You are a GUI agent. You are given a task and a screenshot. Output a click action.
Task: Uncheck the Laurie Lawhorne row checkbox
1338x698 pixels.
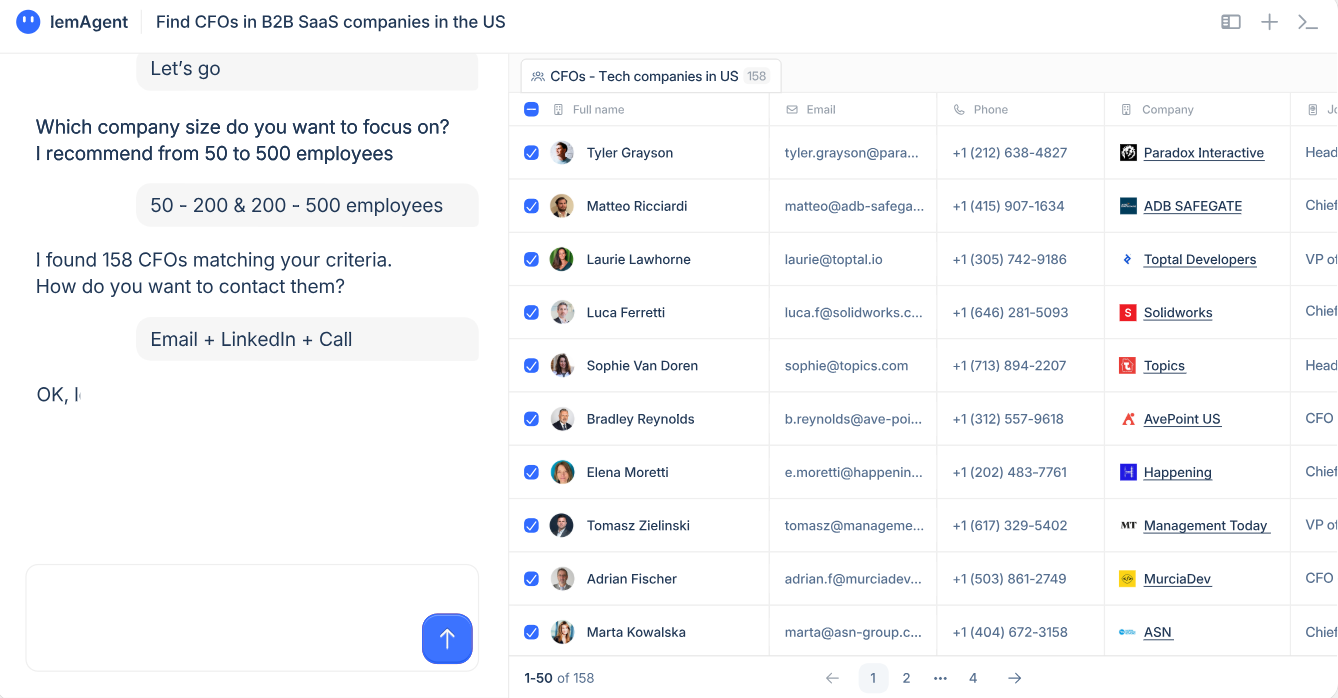point(531,259)
